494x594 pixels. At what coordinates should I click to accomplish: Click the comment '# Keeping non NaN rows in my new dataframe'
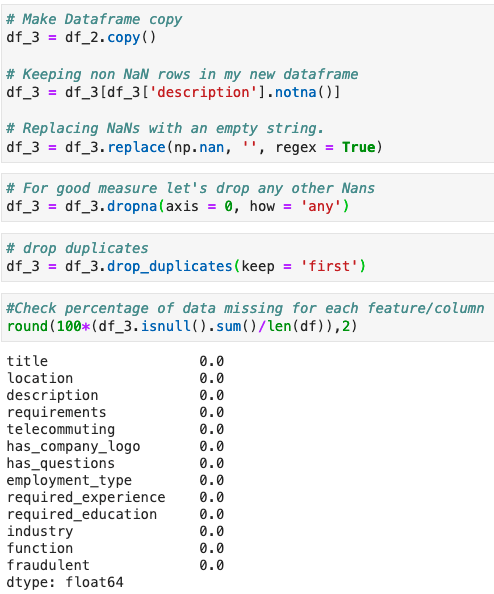[x=182, y=74]
